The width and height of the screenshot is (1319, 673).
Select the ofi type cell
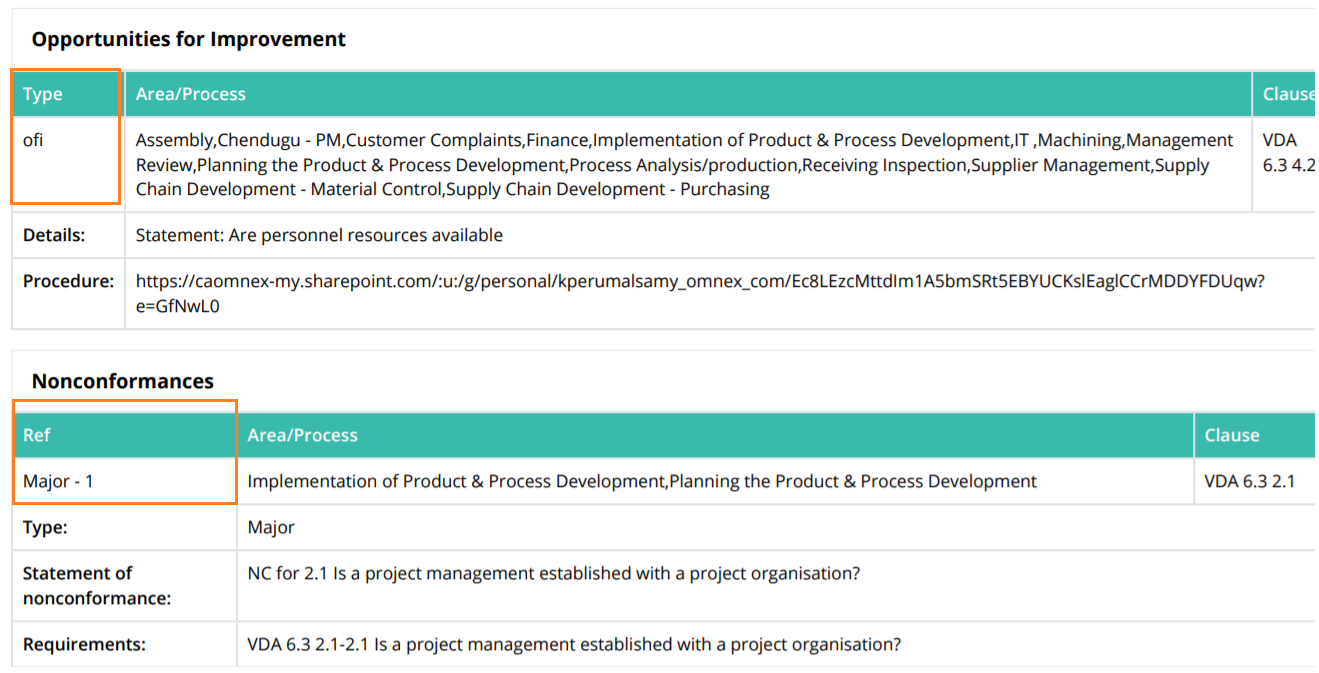[x=68, y=164]
